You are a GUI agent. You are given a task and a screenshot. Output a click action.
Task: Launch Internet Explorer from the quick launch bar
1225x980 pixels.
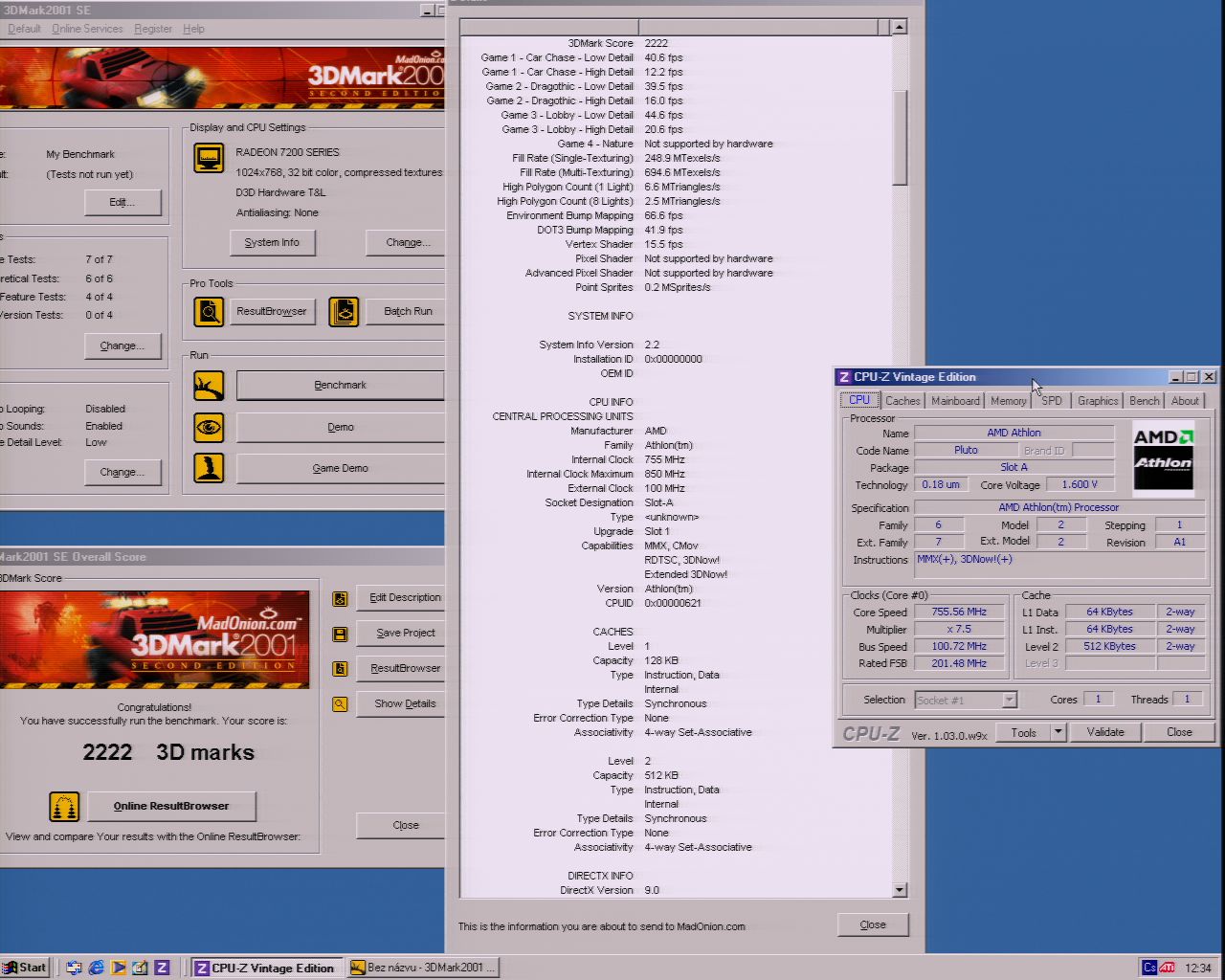tap(96, 968)
